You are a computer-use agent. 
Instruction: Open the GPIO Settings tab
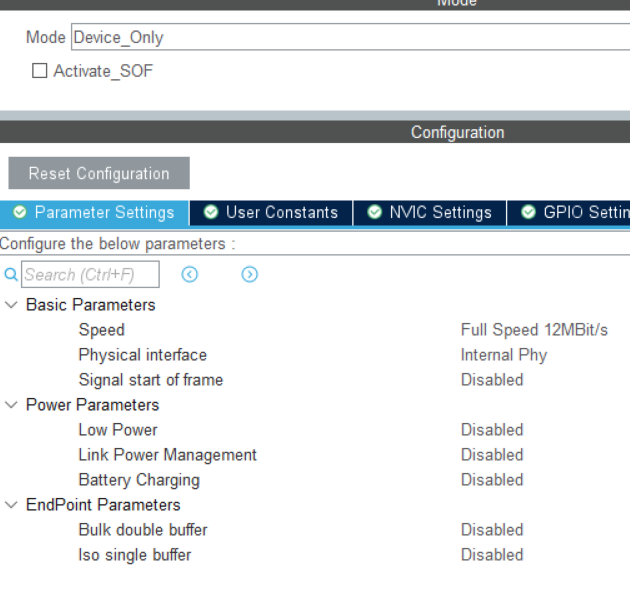click(x=569, y=213)
